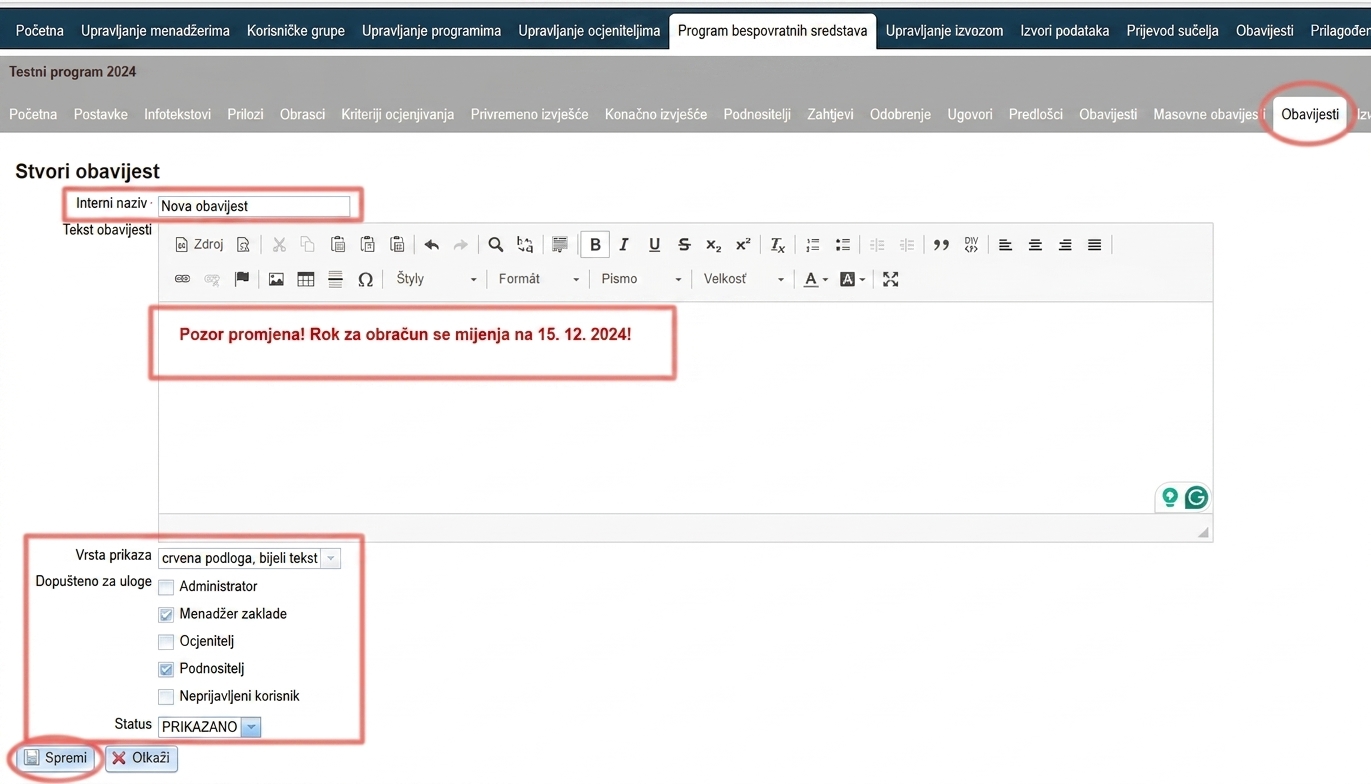This screenshot has width=1371, height=784.
Task: Click the Interni naziv input field
Action: 254,206
